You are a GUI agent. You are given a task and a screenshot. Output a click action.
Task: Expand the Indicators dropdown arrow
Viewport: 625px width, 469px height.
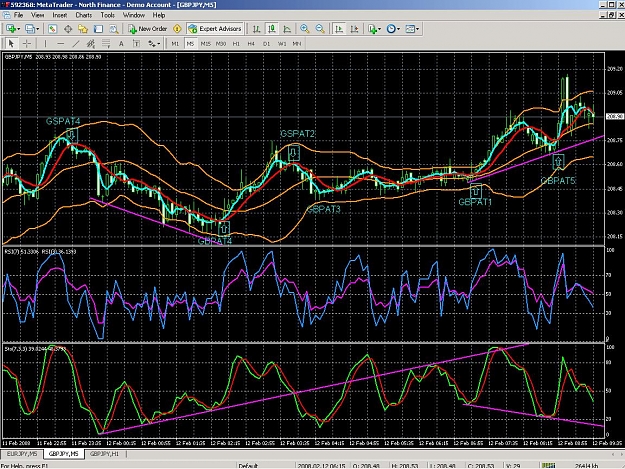[379, 29]
